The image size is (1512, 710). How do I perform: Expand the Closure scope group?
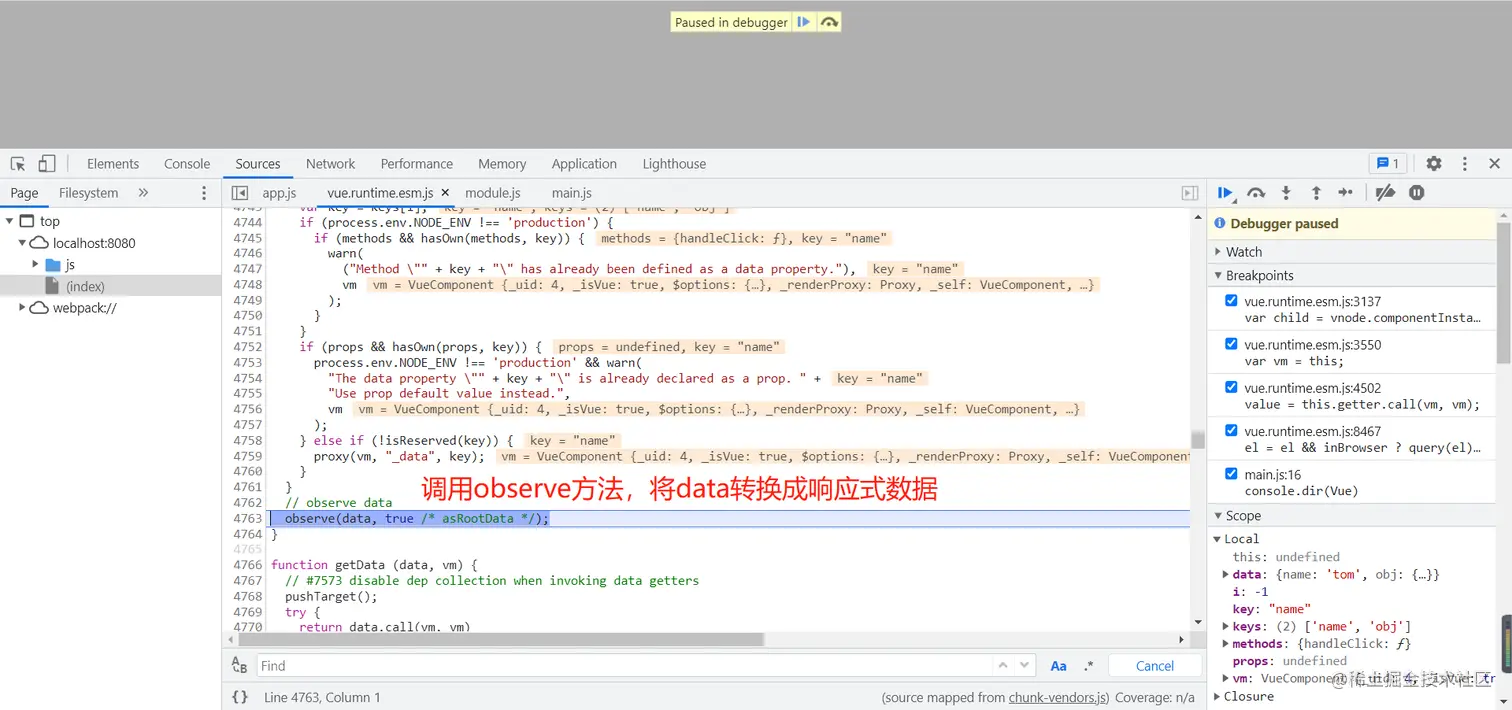[1218, 697]
